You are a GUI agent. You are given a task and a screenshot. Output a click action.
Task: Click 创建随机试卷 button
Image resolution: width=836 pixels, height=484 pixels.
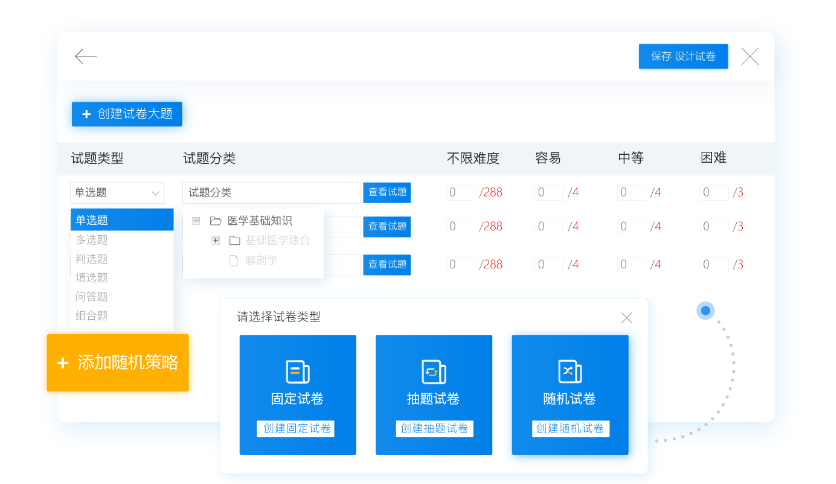click(570, 429)
